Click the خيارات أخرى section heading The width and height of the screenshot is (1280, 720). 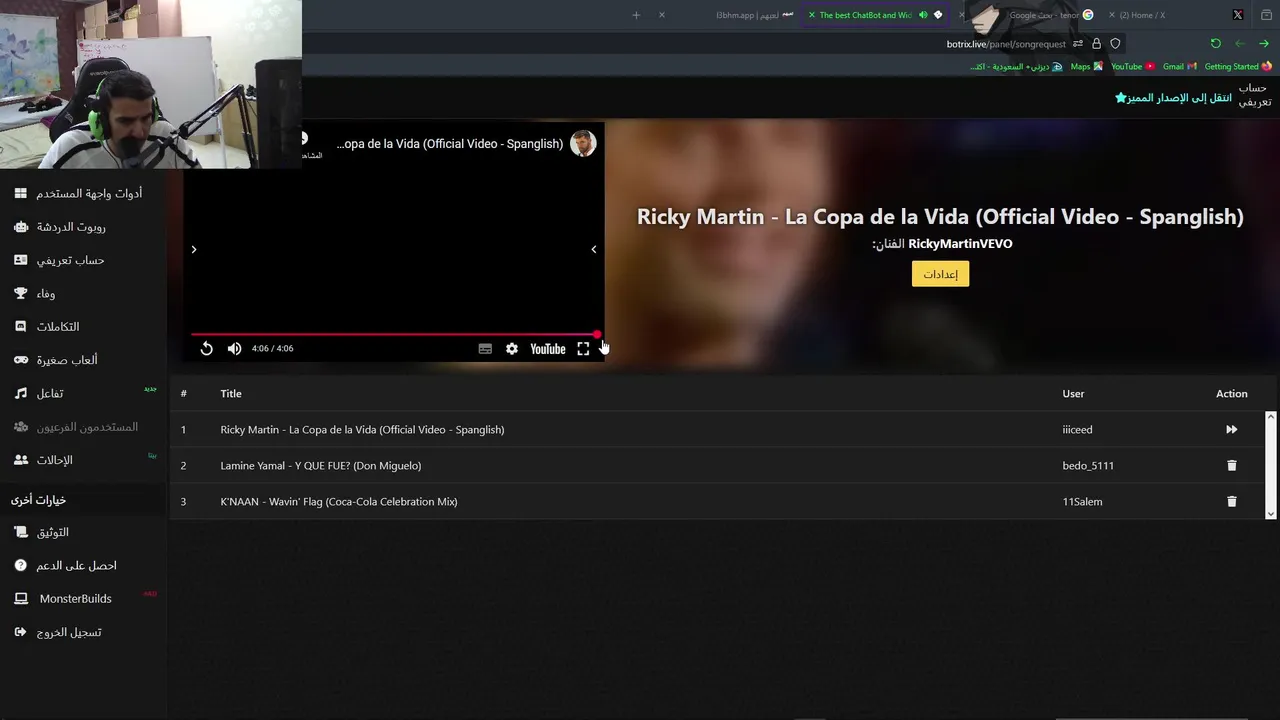[x=38, y=500]
